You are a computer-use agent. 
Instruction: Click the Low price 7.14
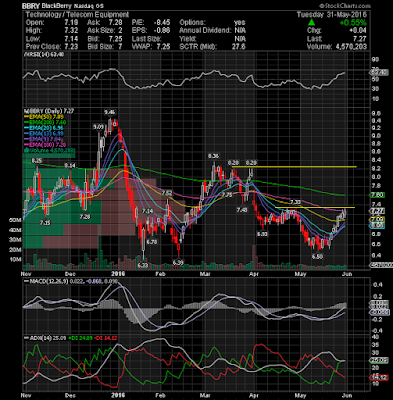(x=71, y=39)
